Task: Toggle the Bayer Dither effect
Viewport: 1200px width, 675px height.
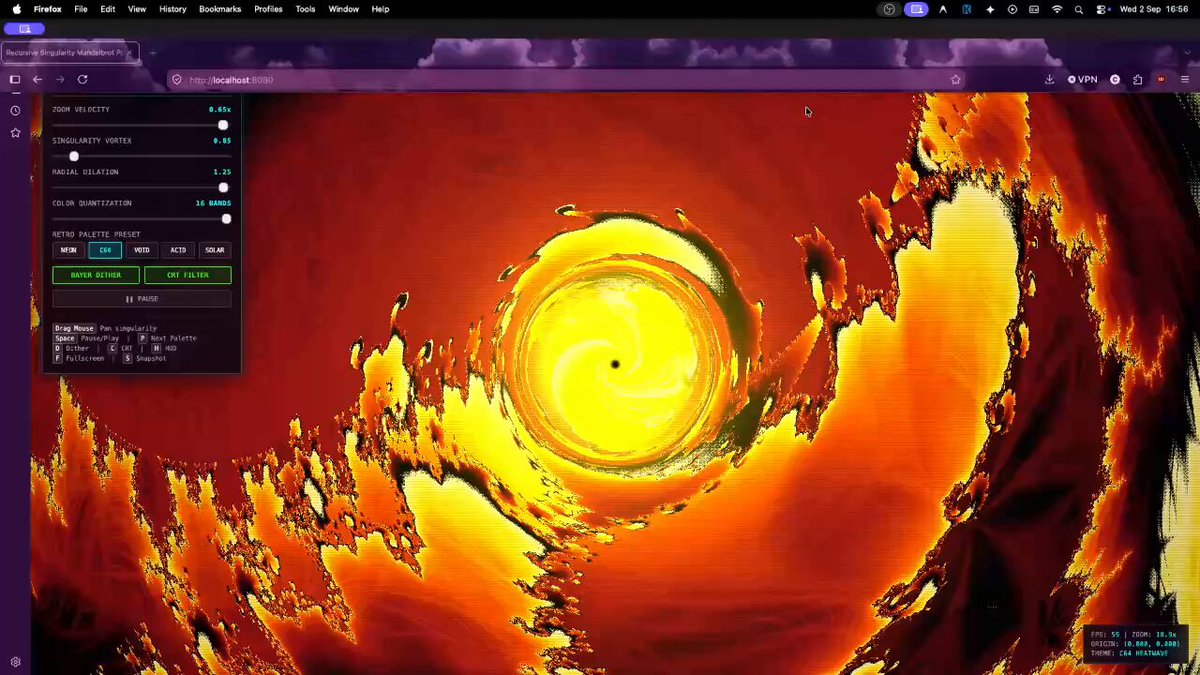Action: coord(96,275)
